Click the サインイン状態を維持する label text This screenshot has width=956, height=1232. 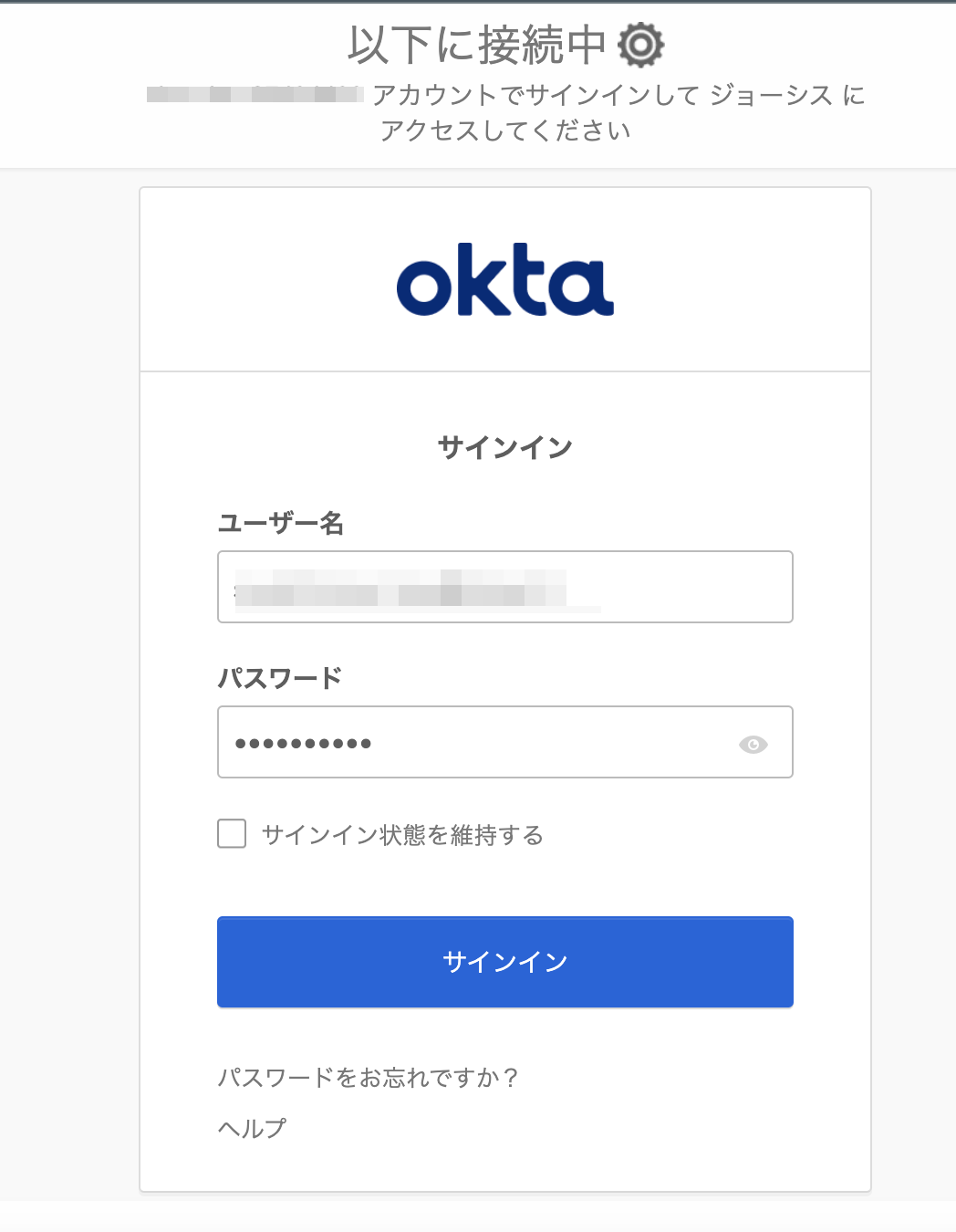(402, 835)
